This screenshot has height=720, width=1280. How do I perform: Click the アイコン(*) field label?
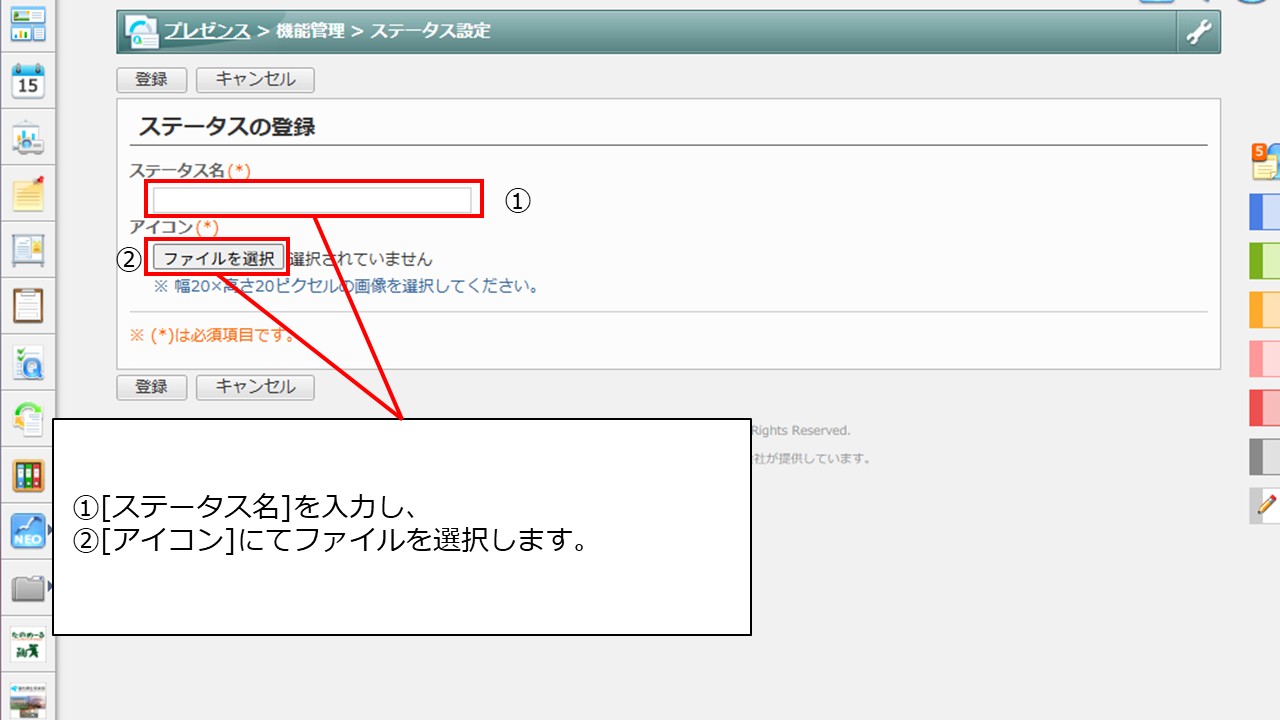pos(174,228)
